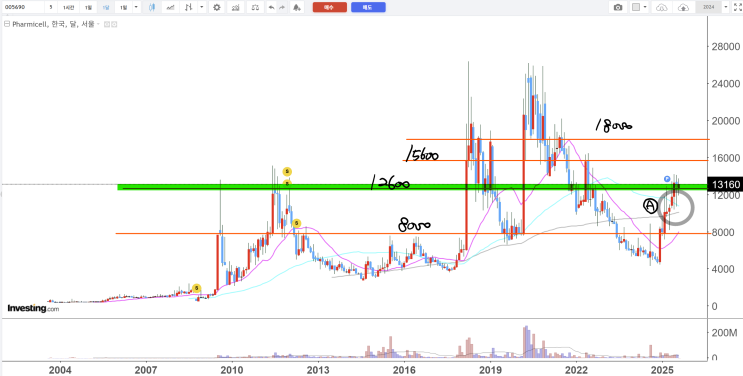The height and width of the screenshot is (376, 743).
Task: Click the compare scales balance icon
Action: pyautogui.click(x=255, y=7)
